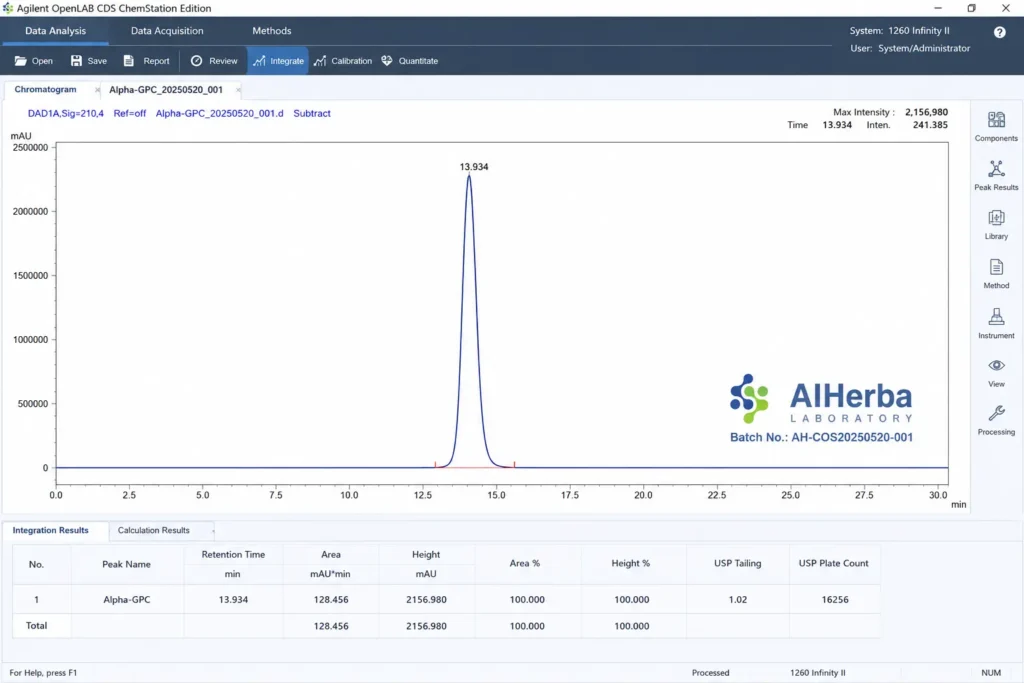This screenshot has height=683, width=1024.
Task: Click Alpha-GPC_20250520_001.d file name
Action: [219, 113]
